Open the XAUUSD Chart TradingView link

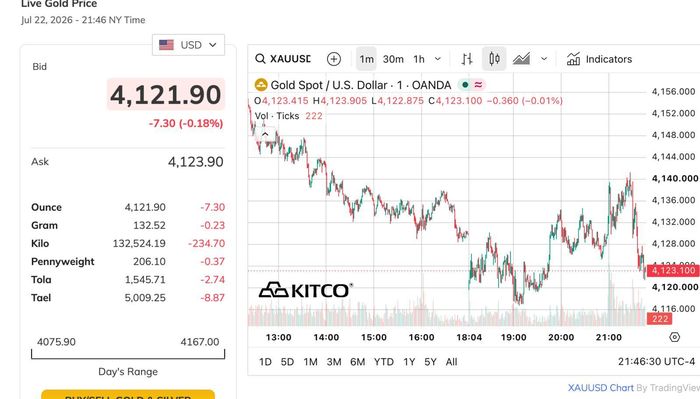600,388
